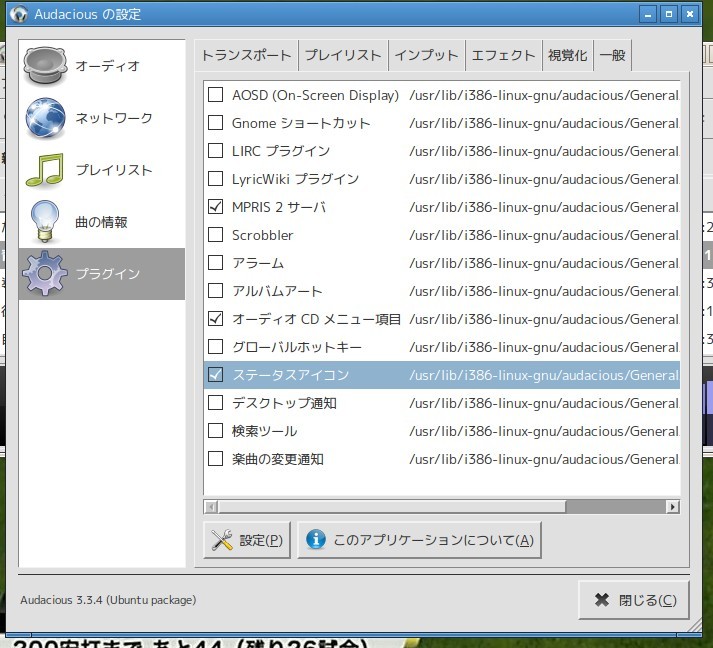
Task: Switch to エフェクト tab
Action: pyautogui.click(x=503, y=55)
